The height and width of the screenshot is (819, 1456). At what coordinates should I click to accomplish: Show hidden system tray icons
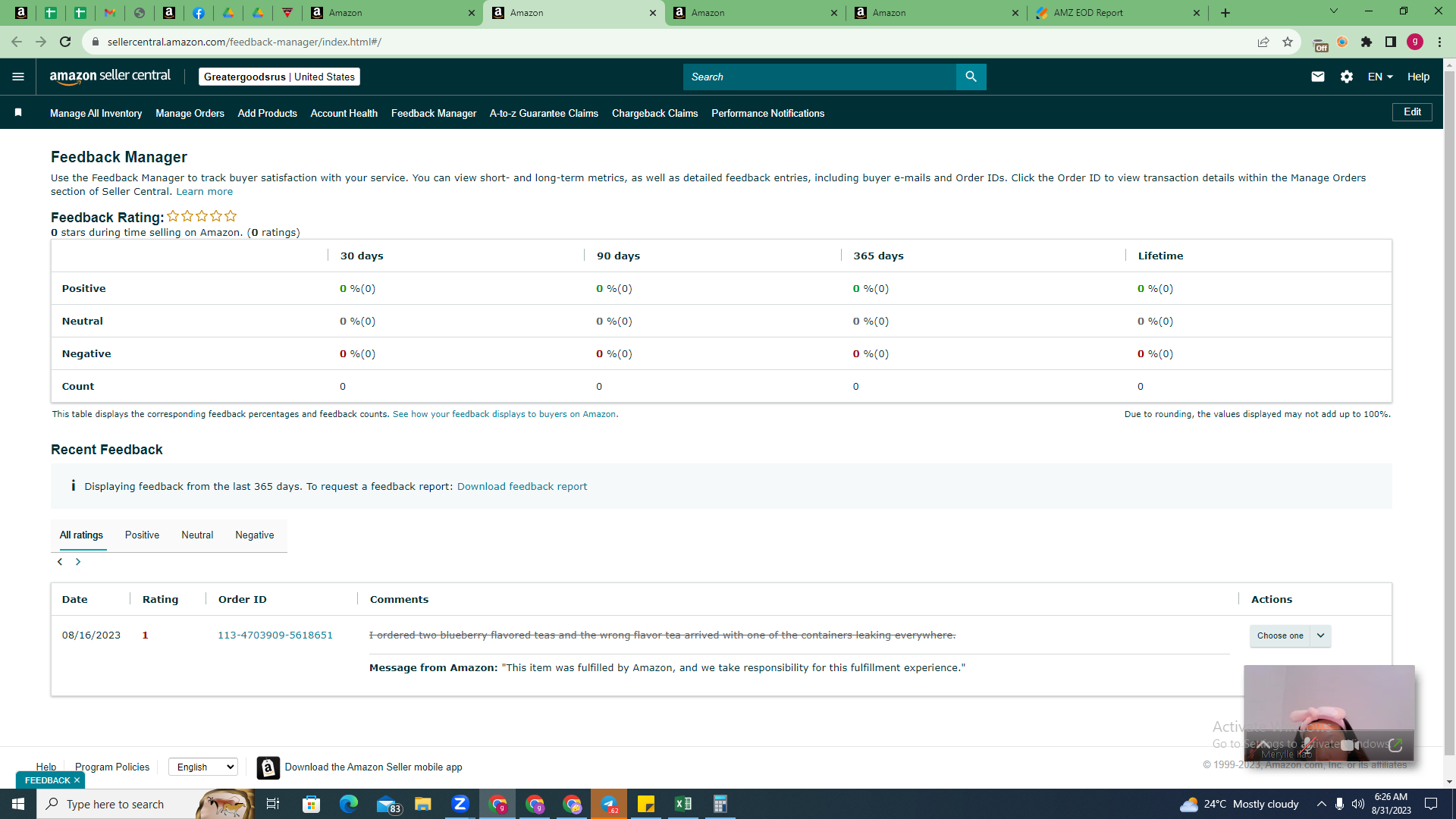pos(1322,804)
